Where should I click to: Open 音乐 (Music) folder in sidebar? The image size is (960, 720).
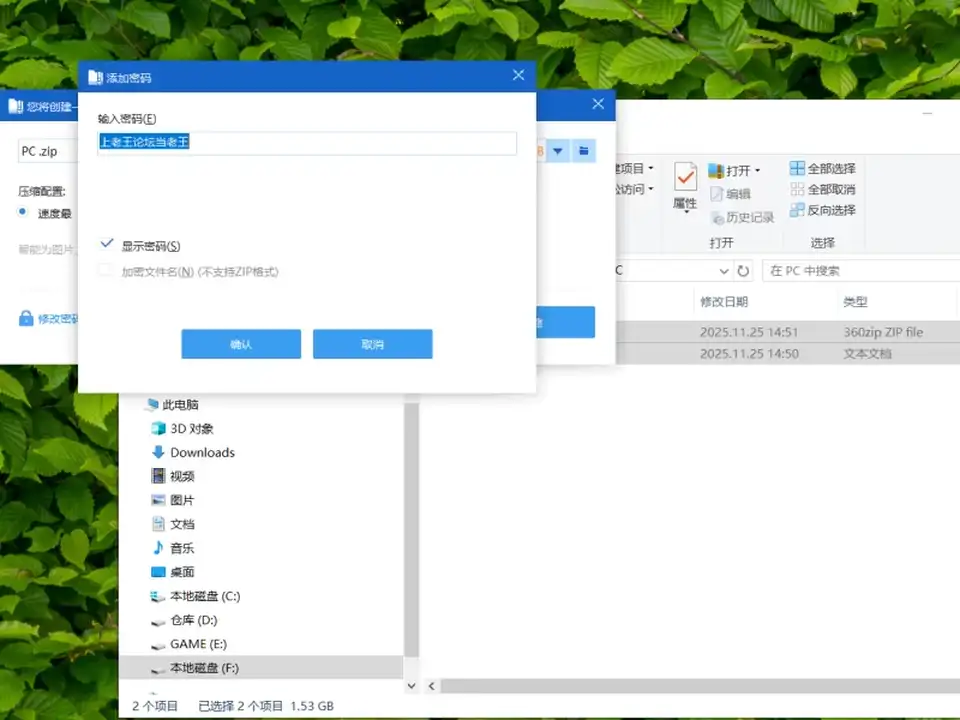coord(173,548)
